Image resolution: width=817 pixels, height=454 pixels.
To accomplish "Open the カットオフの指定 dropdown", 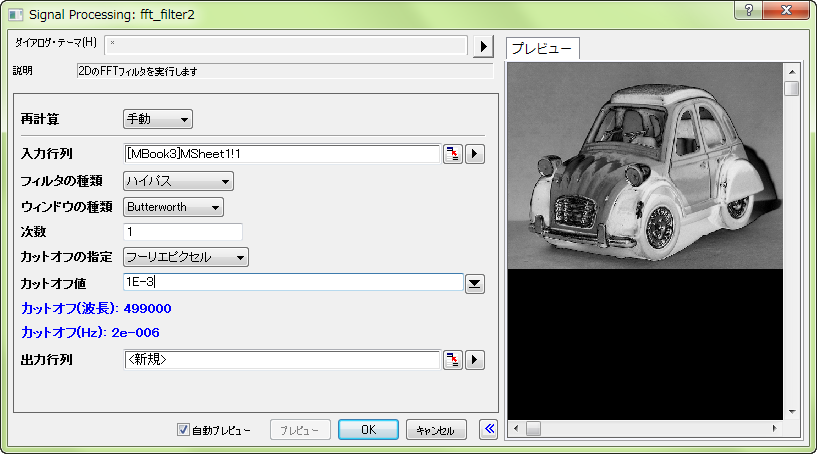I will pos(186,257).
